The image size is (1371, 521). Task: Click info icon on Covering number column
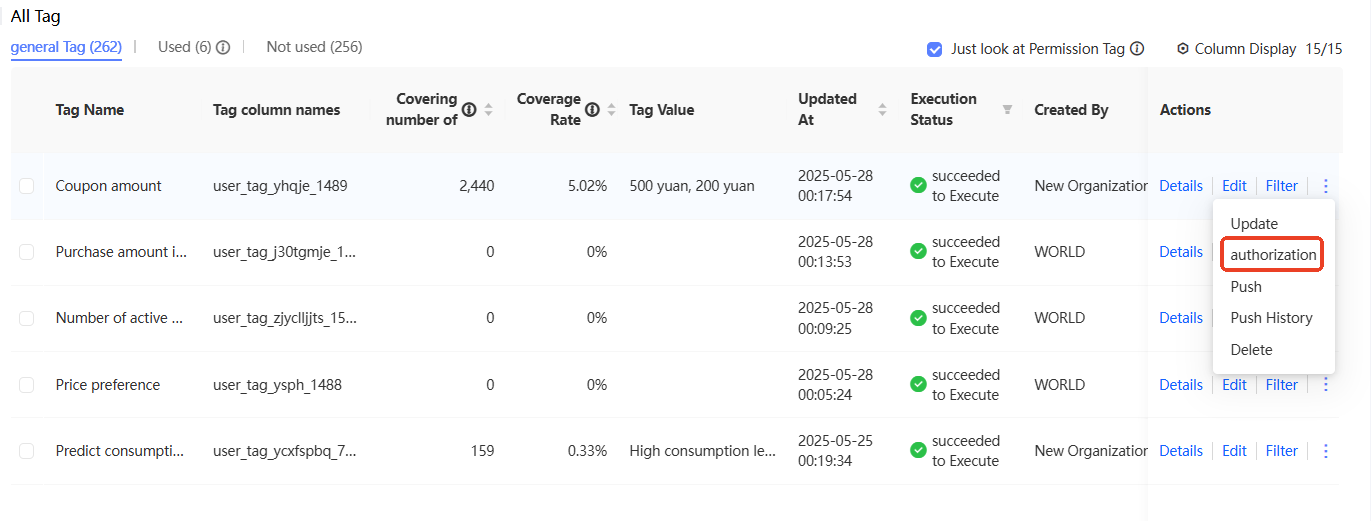point(469,109)
